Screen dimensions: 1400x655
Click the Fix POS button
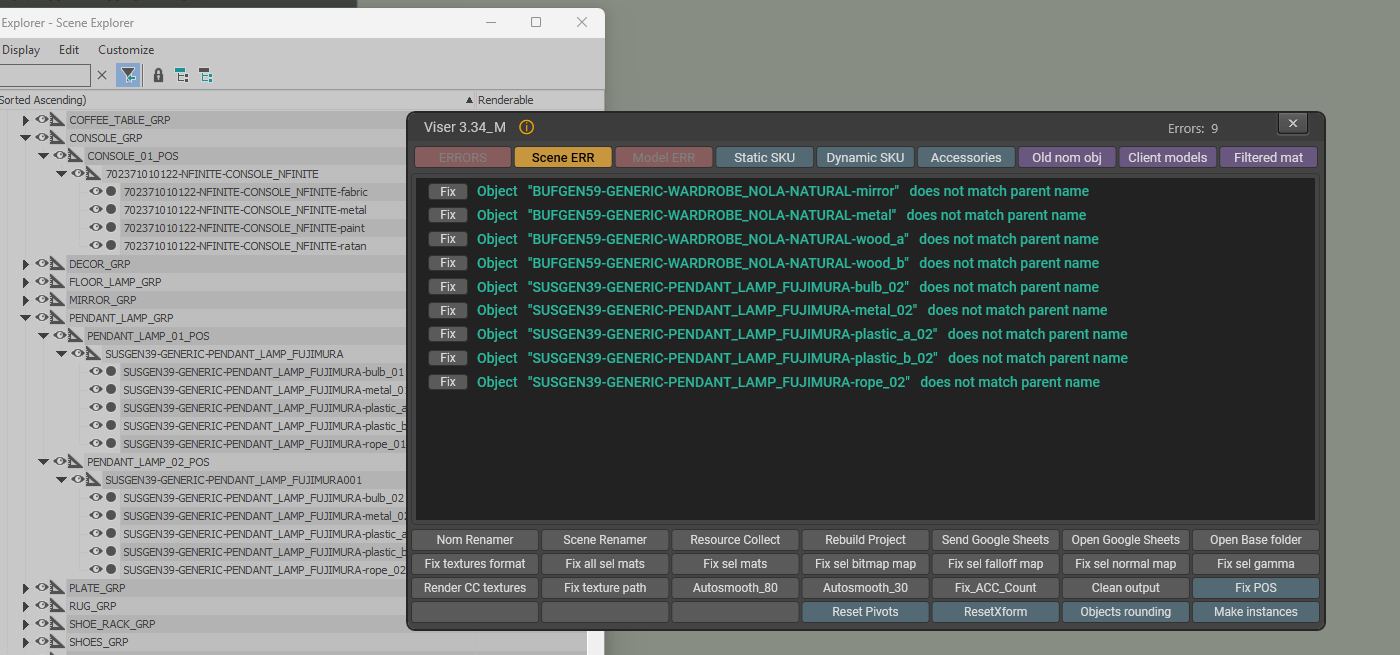coord(1256,588)
